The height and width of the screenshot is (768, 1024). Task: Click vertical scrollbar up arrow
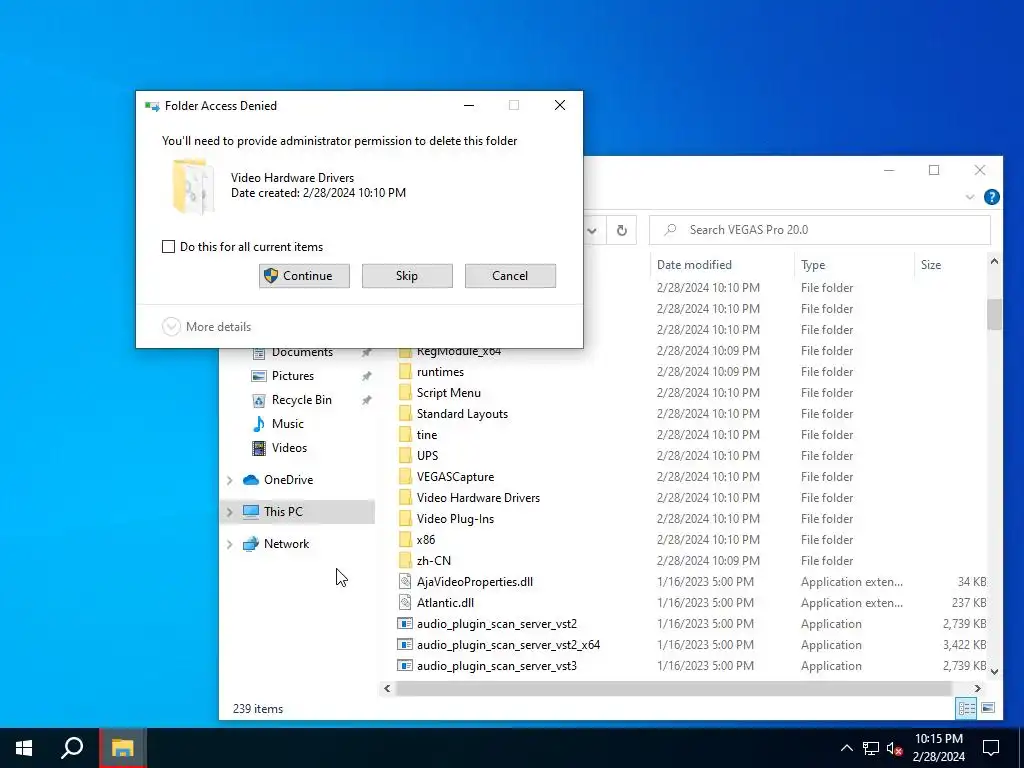pyautogui.click(x=994, y=261)
